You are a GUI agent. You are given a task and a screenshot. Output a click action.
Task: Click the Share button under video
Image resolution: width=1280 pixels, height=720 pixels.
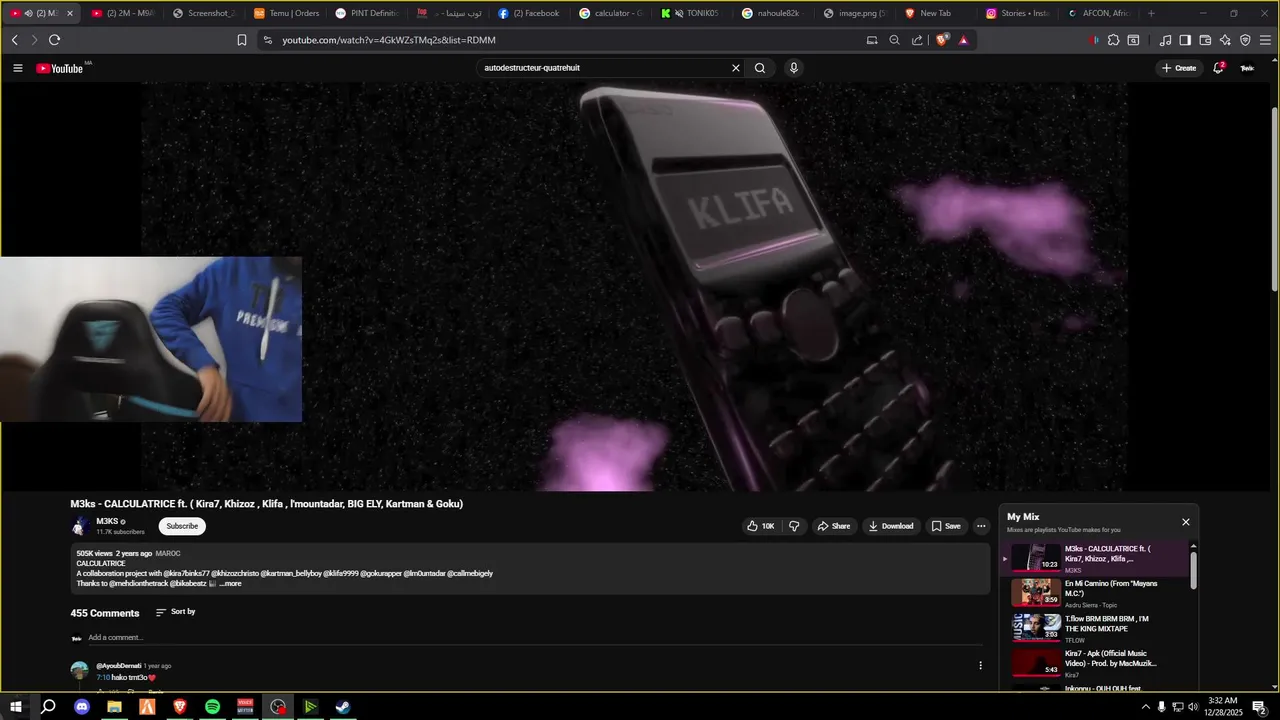tap(834, 526)
